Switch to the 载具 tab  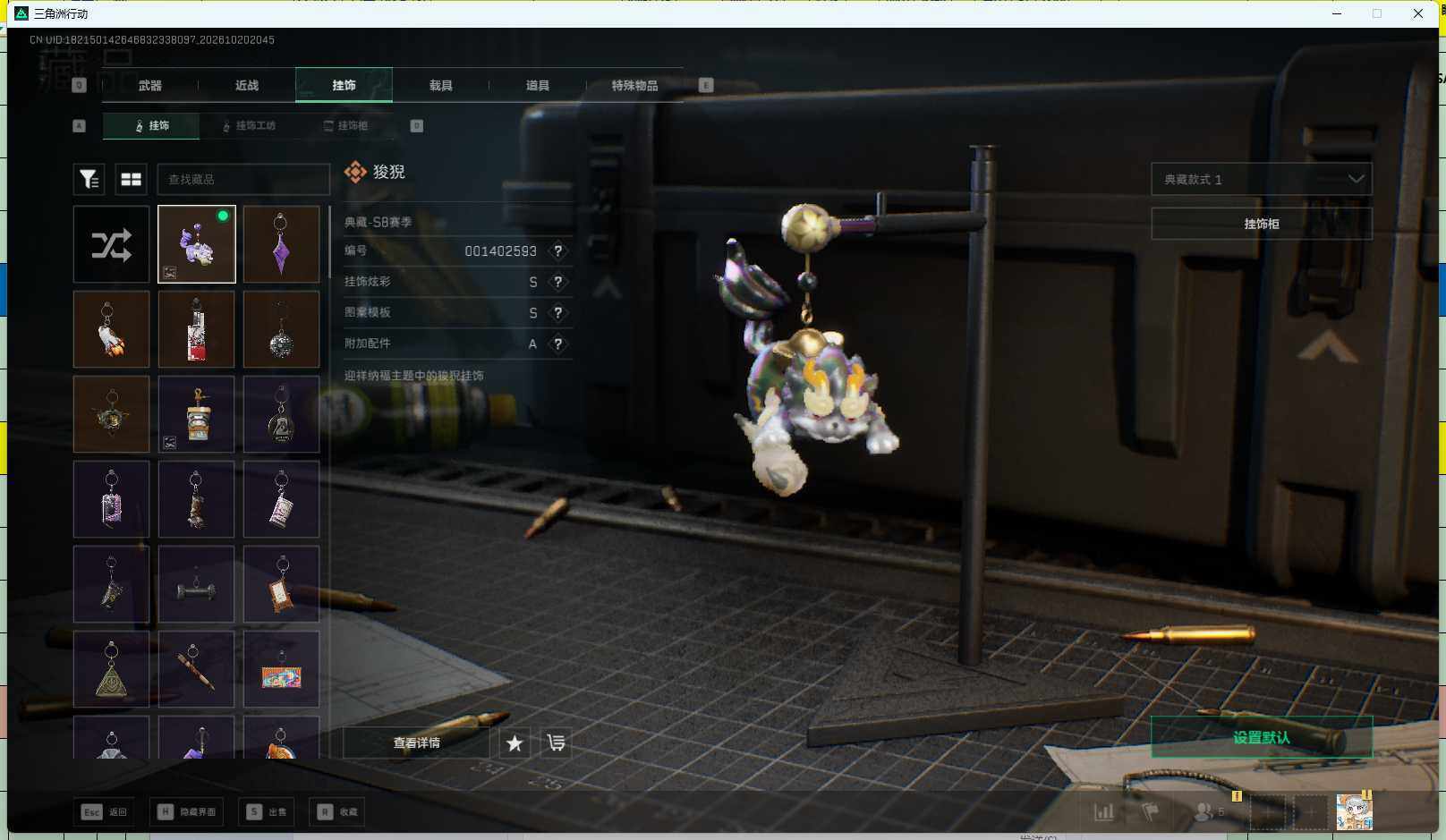(x=441, y=85)
